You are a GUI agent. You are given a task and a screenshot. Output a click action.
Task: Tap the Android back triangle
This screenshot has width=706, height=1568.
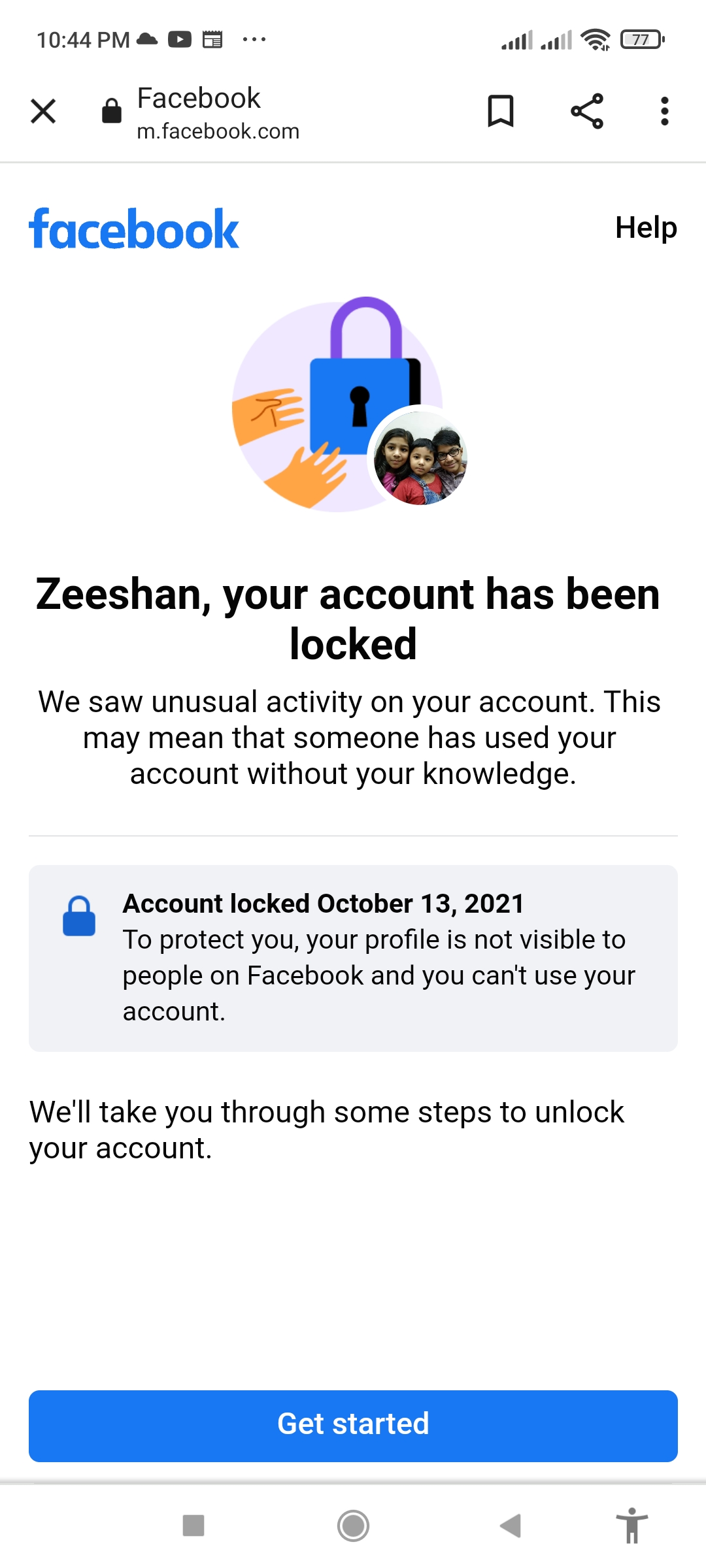(x=511, y=1526)
